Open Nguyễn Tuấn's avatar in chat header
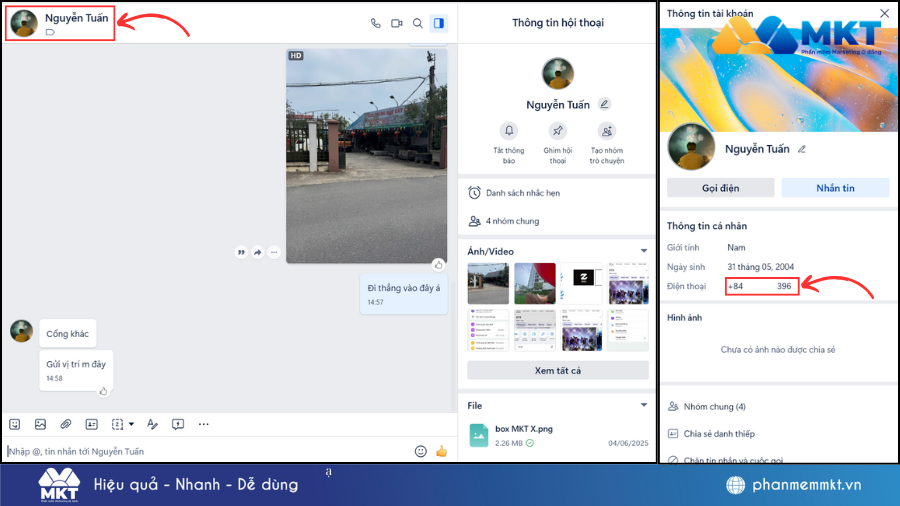Image resolution: width=900 pixels, height=506 pixels. pos(24,23)
